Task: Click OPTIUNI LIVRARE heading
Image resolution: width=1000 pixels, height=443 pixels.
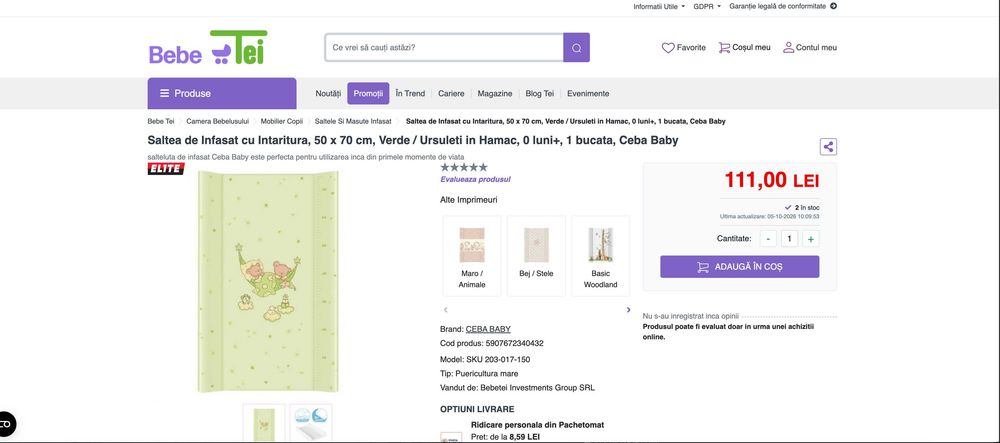Action: point(477,409)
